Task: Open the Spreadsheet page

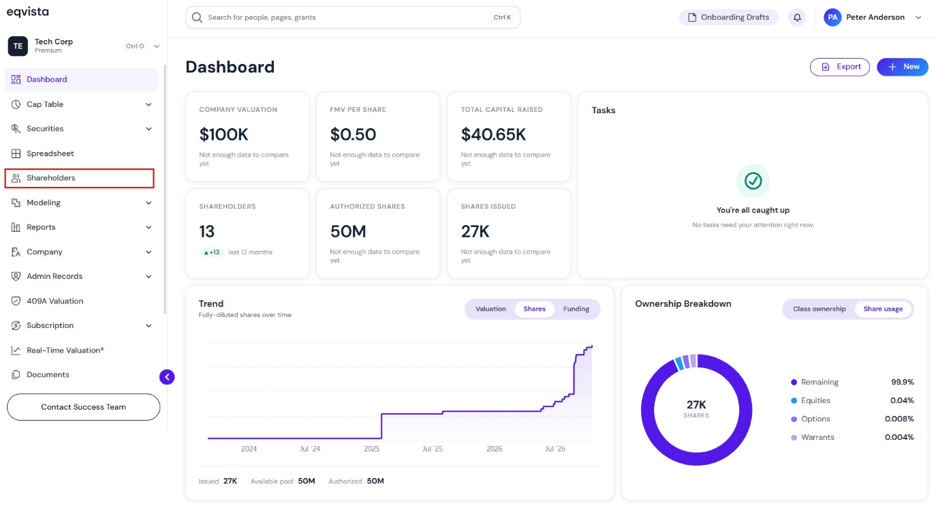Action: [x=81, y=153]
